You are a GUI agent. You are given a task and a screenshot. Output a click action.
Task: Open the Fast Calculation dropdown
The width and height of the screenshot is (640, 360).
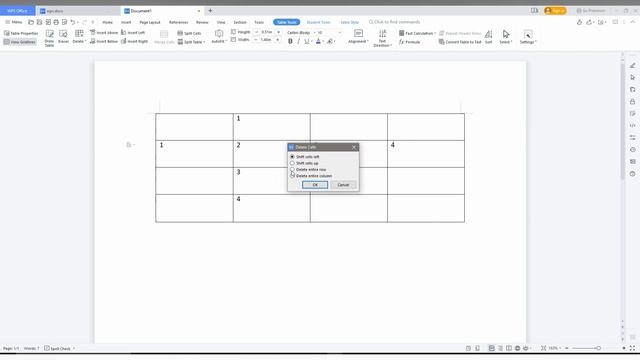click(417, 33)
